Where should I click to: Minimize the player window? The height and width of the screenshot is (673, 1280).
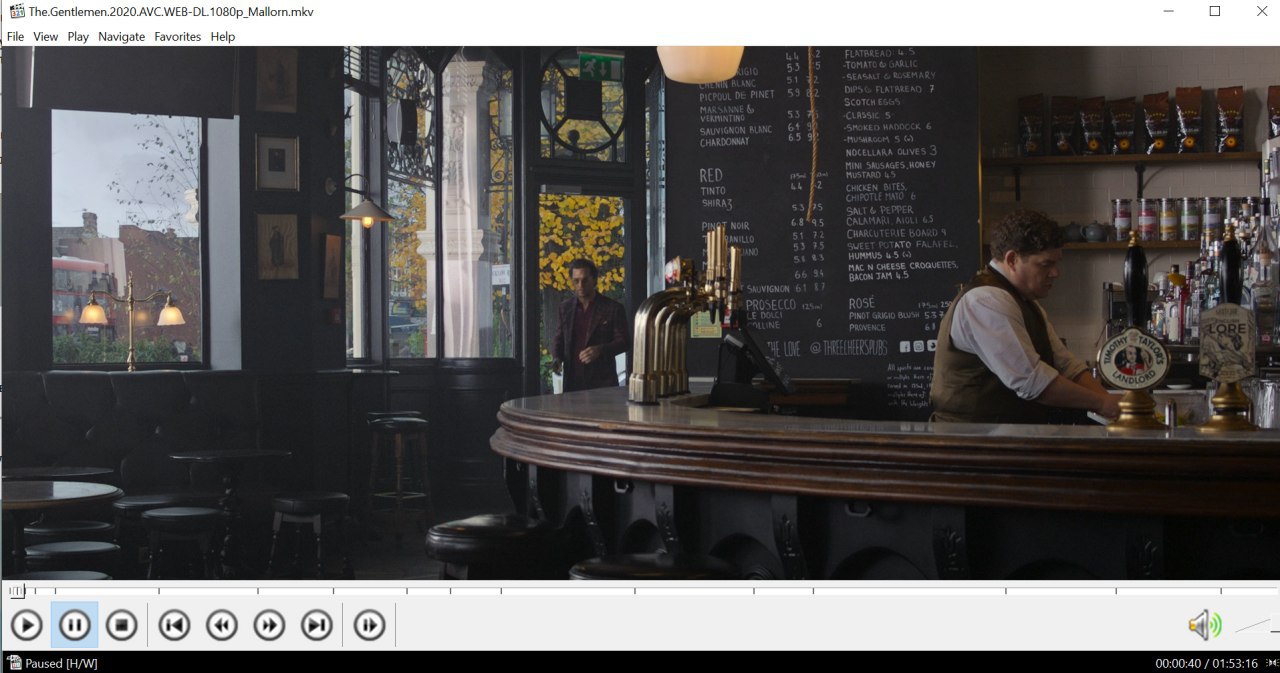(1168, 11)
